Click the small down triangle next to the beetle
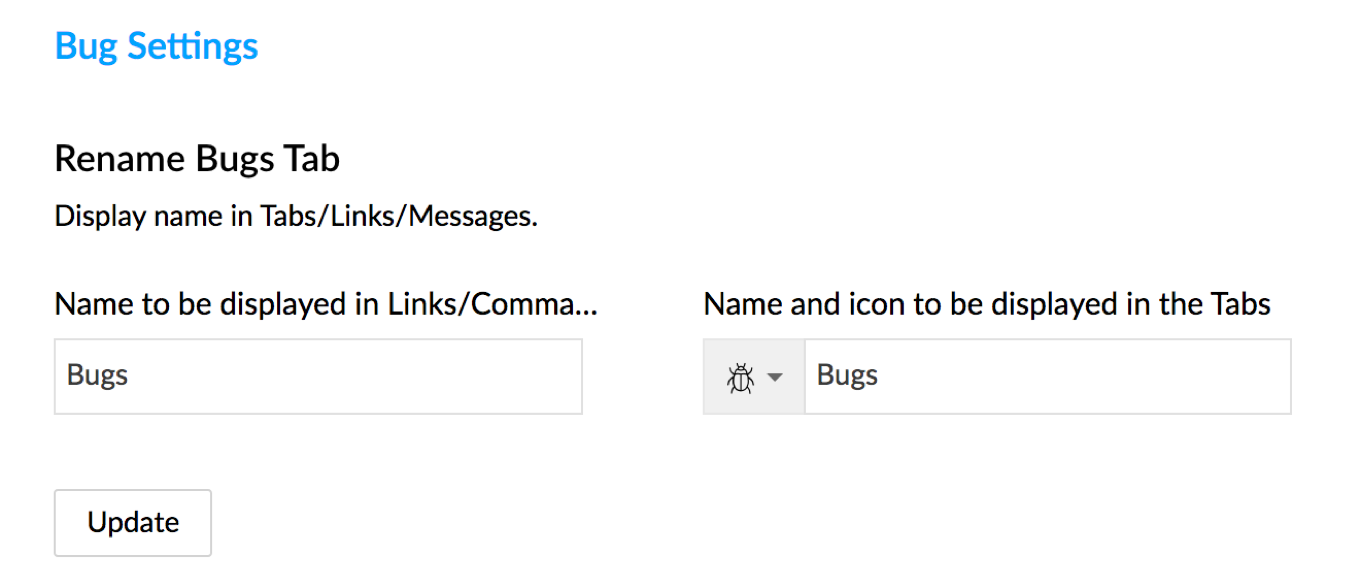 775,378
